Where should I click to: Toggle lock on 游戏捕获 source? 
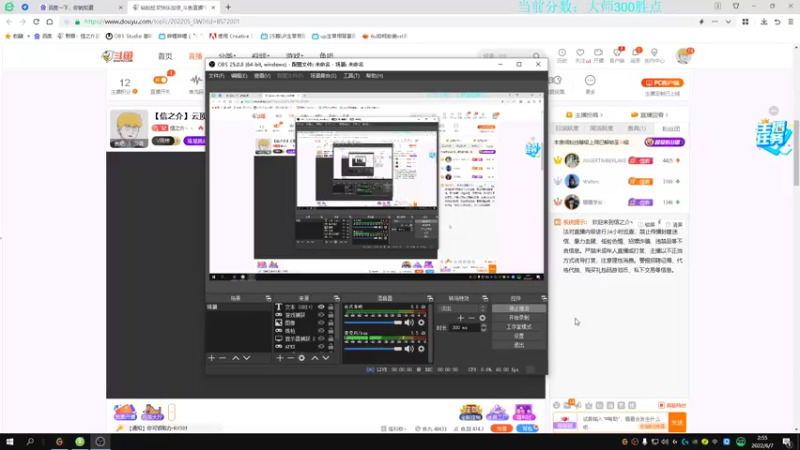tap(331, 315)
